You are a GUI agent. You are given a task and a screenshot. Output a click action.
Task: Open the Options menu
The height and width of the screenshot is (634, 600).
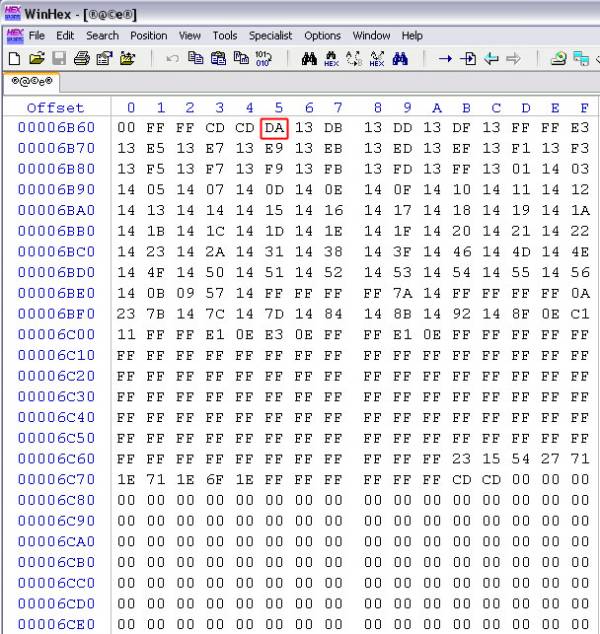pyautogui.click(x=322, y=36)
